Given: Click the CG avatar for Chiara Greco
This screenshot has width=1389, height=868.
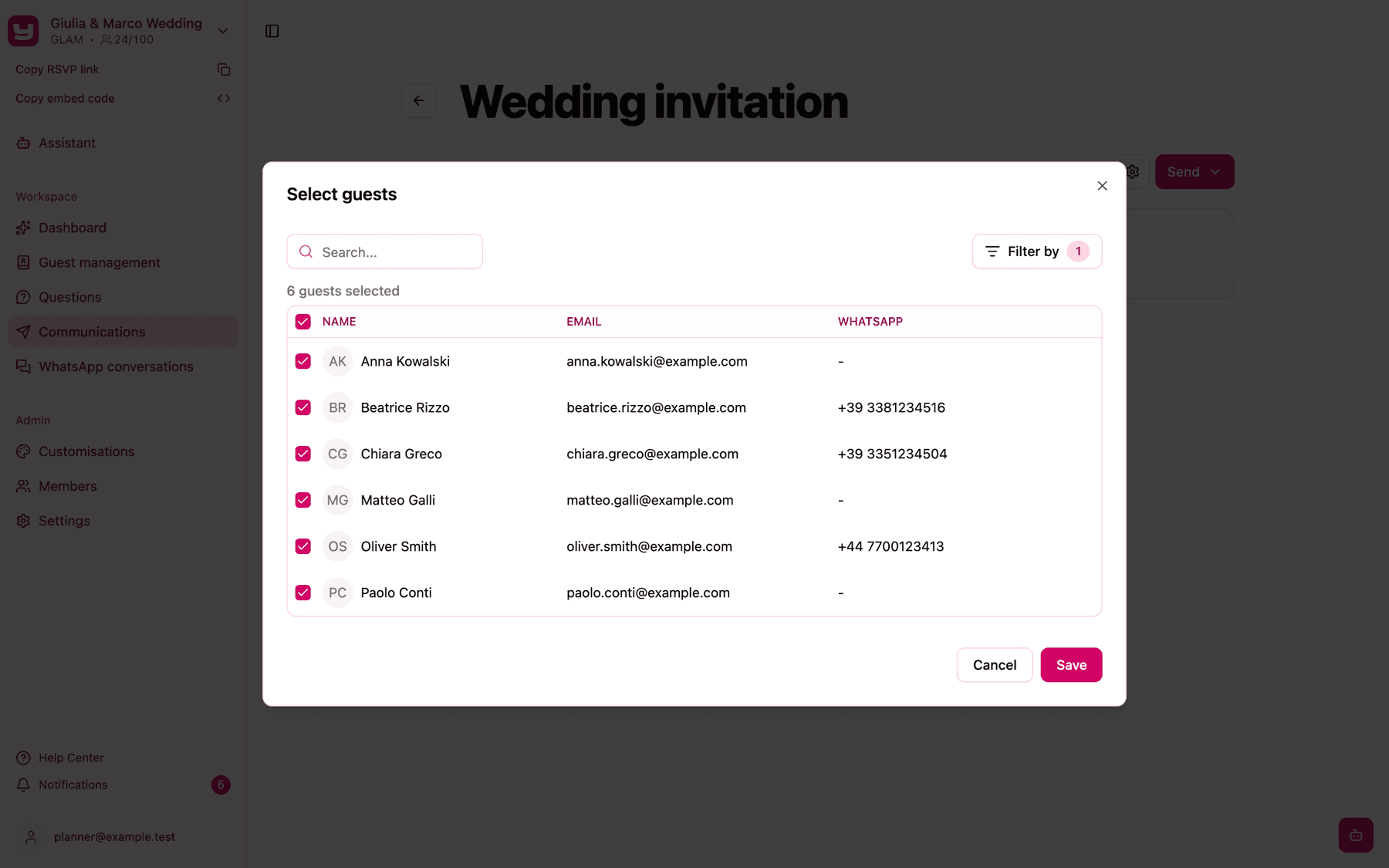Looking at the screenshot, I should (x=337, y=454).
